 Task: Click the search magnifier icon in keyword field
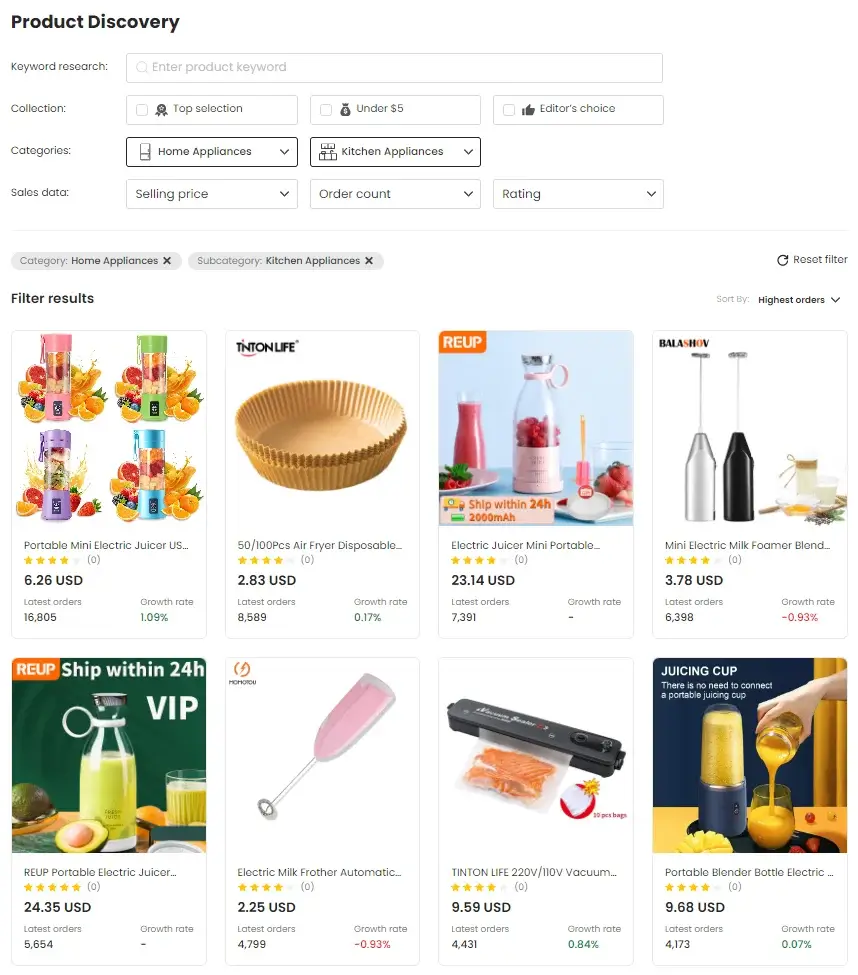[x=142, y=67]
